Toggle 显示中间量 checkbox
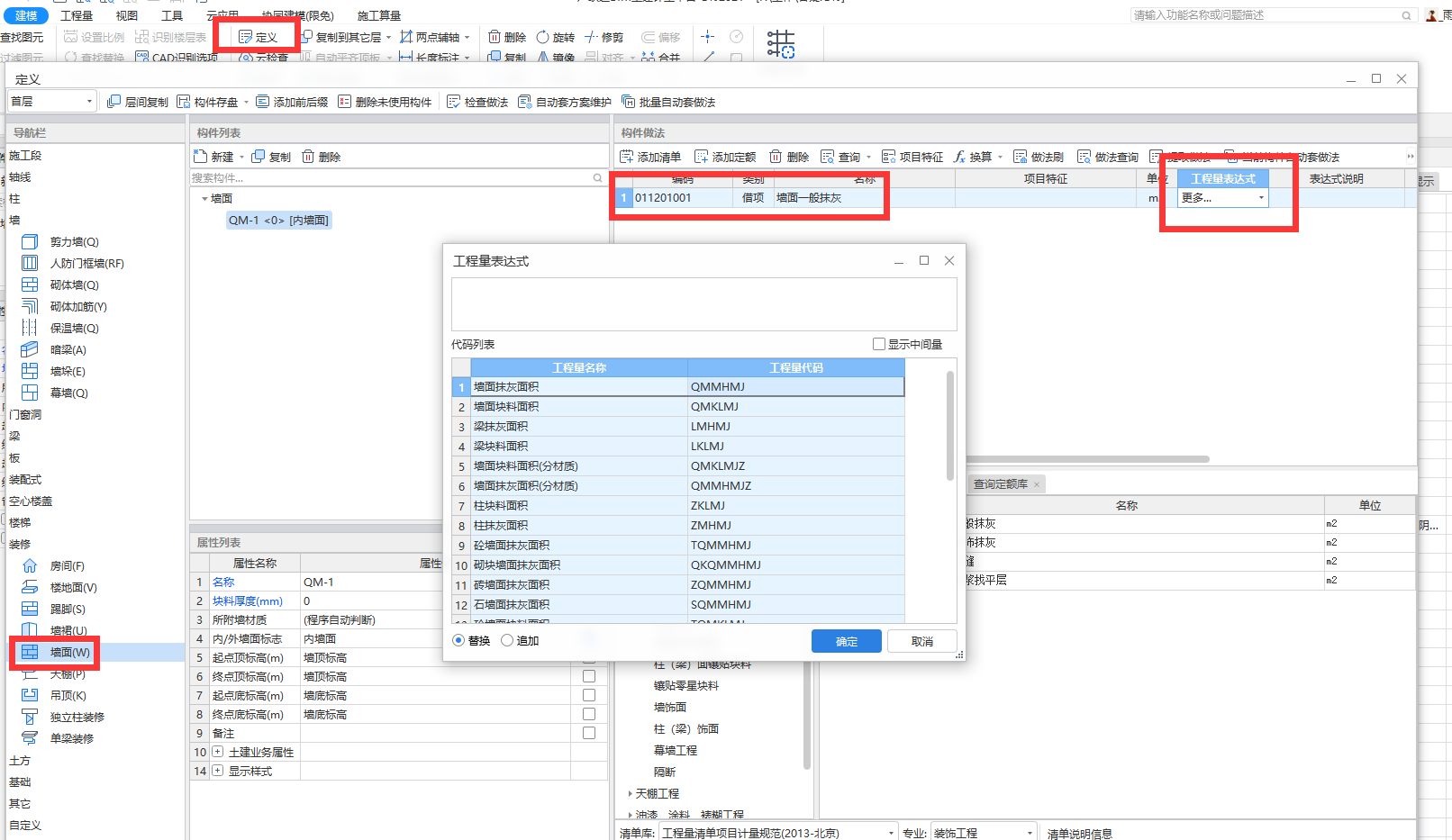The image size is (1452, 840). (879, 344)
